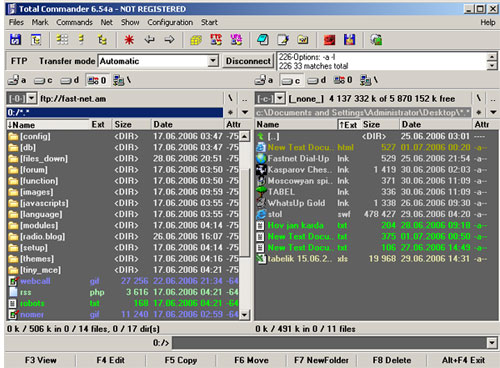Viewport: 500px width, 368px height.
Task: Go forward with the right arrow icon
Action: coord(170,40)
